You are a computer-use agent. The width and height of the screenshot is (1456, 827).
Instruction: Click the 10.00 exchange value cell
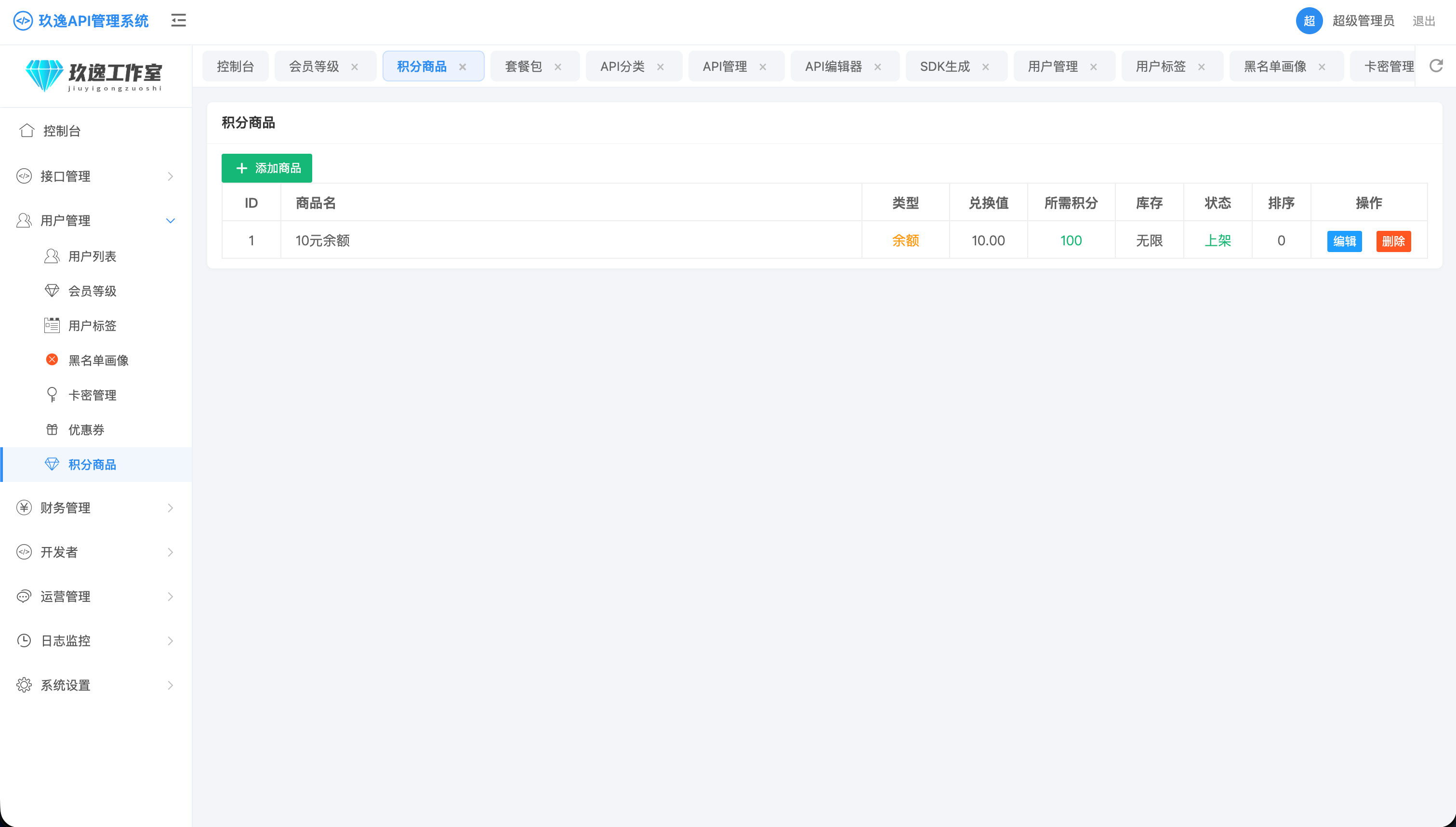[x=988, y=240]
